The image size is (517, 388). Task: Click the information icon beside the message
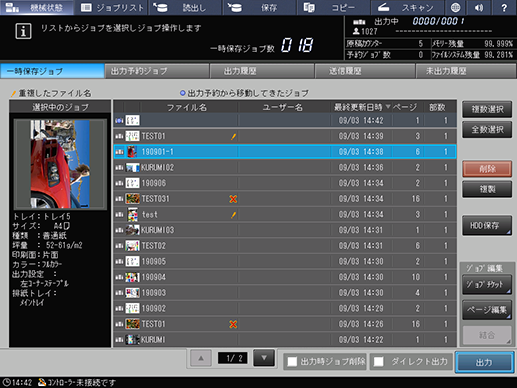coord(23,31)
